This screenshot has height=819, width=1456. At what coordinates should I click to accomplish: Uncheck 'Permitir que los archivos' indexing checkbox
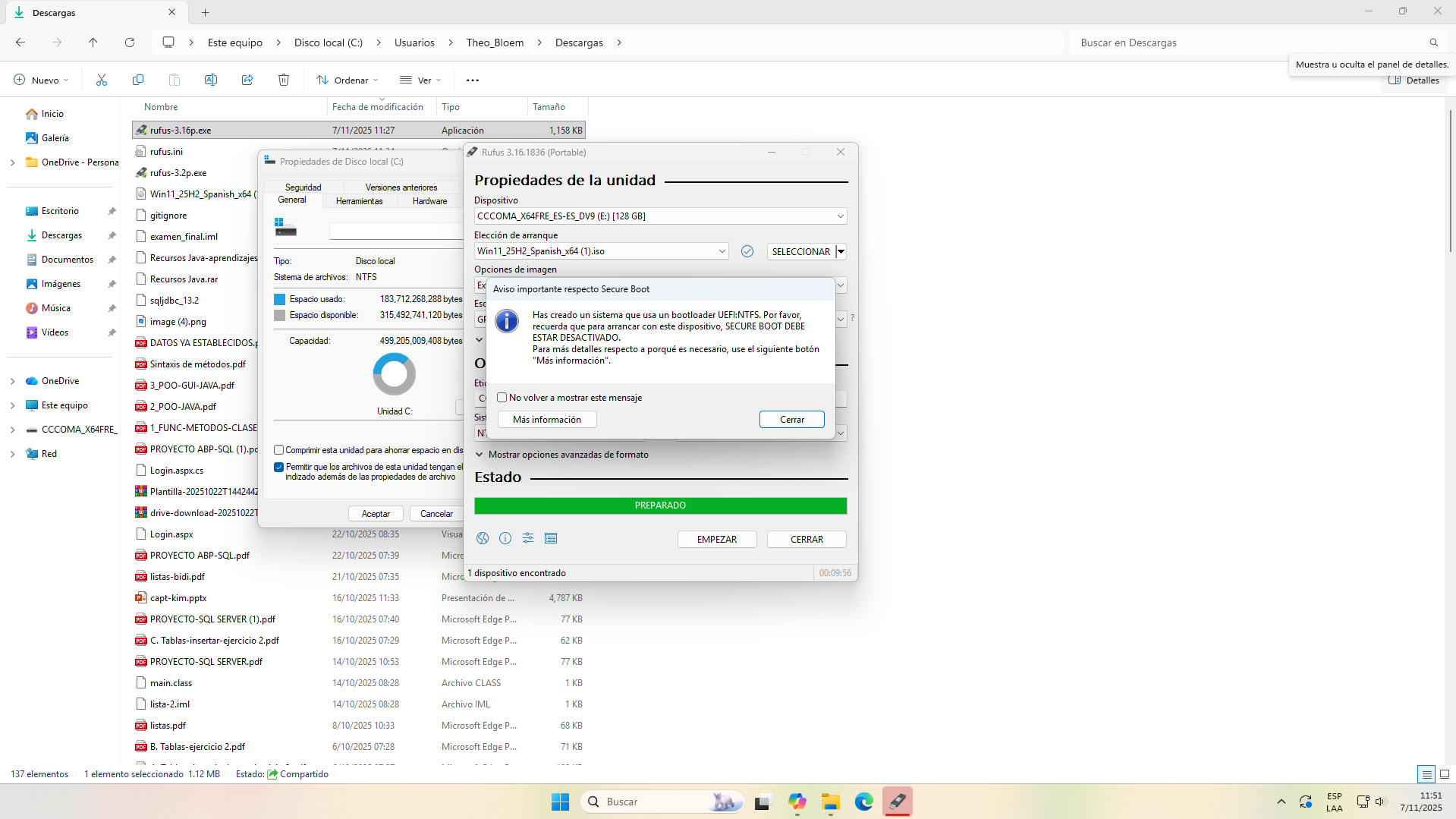pyautogui.click(x=279, y=468)
